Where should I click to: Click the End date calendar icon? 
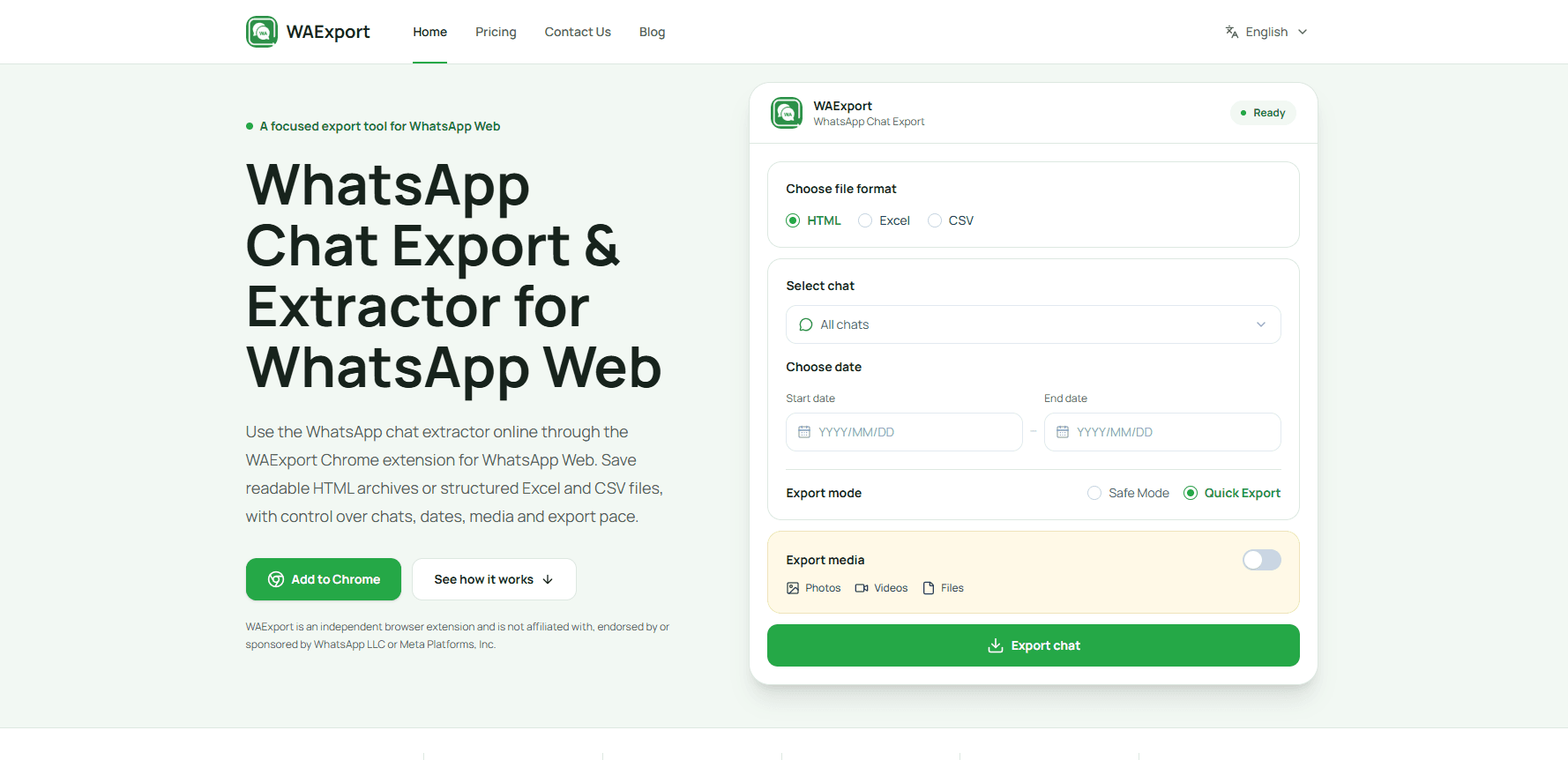click(1063, 432)
